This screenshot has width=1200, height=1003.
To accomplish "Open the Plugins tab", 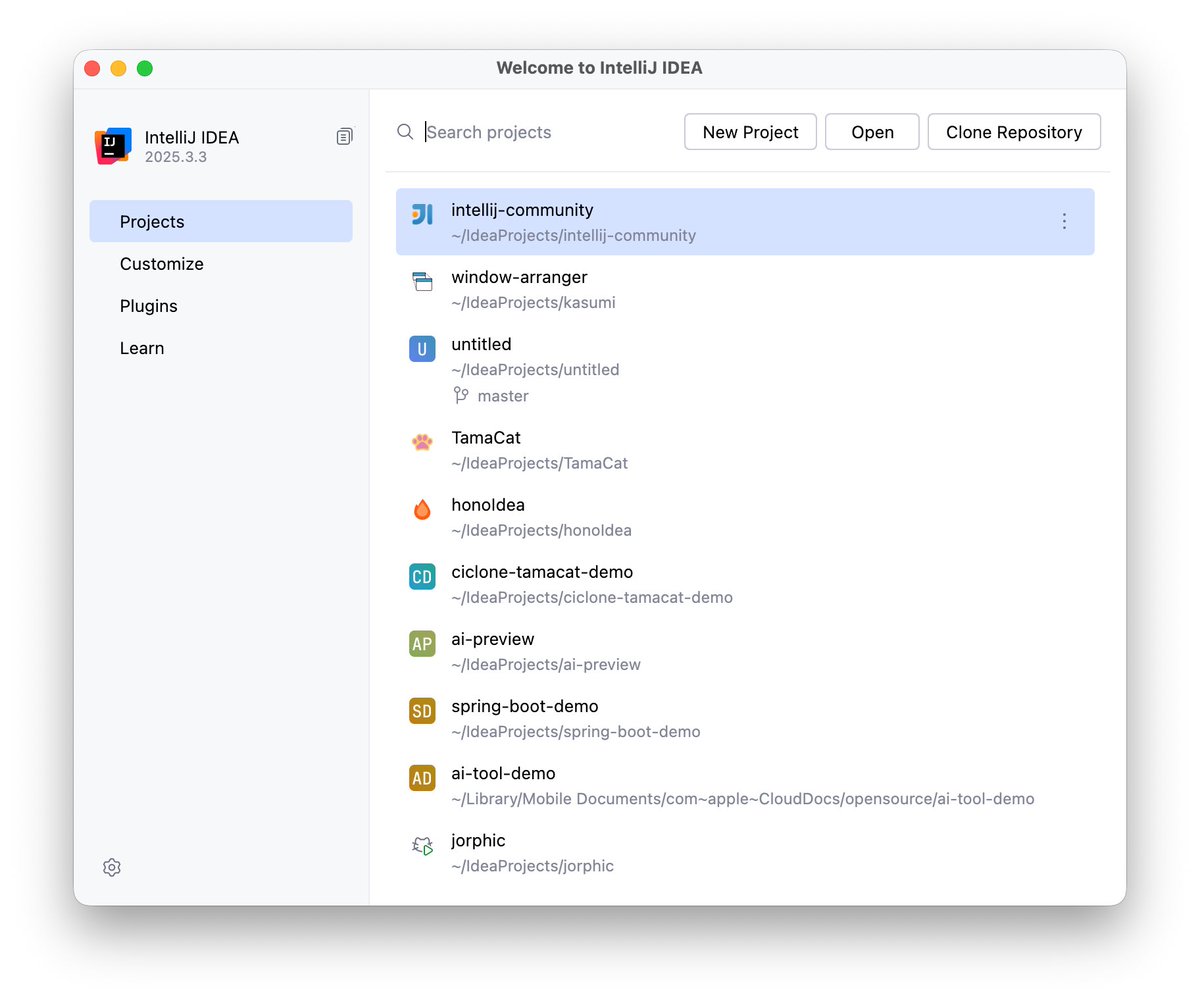I will [221, 306].
